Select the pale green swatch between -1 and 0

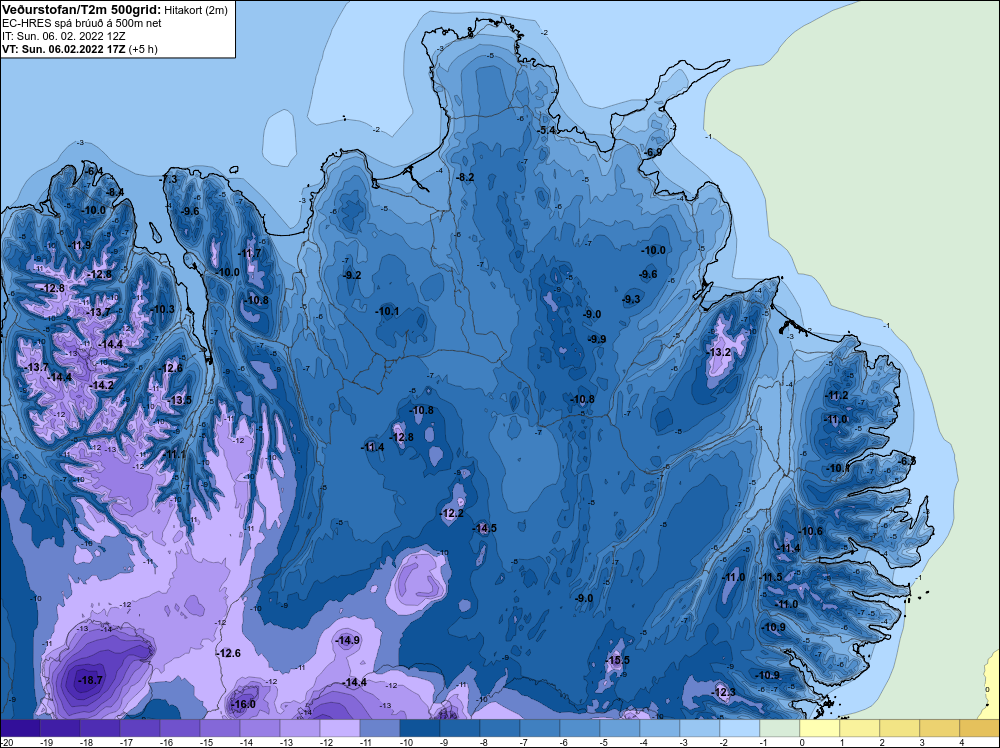click(780, 728)
